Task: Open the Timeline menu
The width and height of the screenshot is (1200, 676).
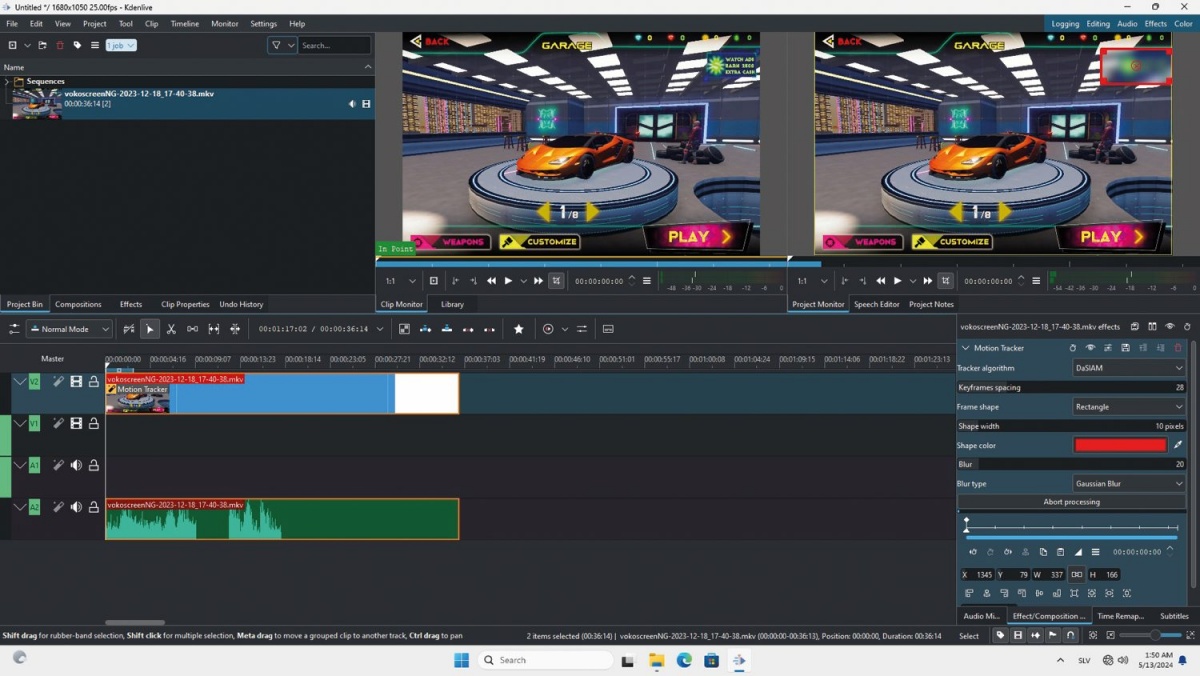Action: (x=184, y=23)
